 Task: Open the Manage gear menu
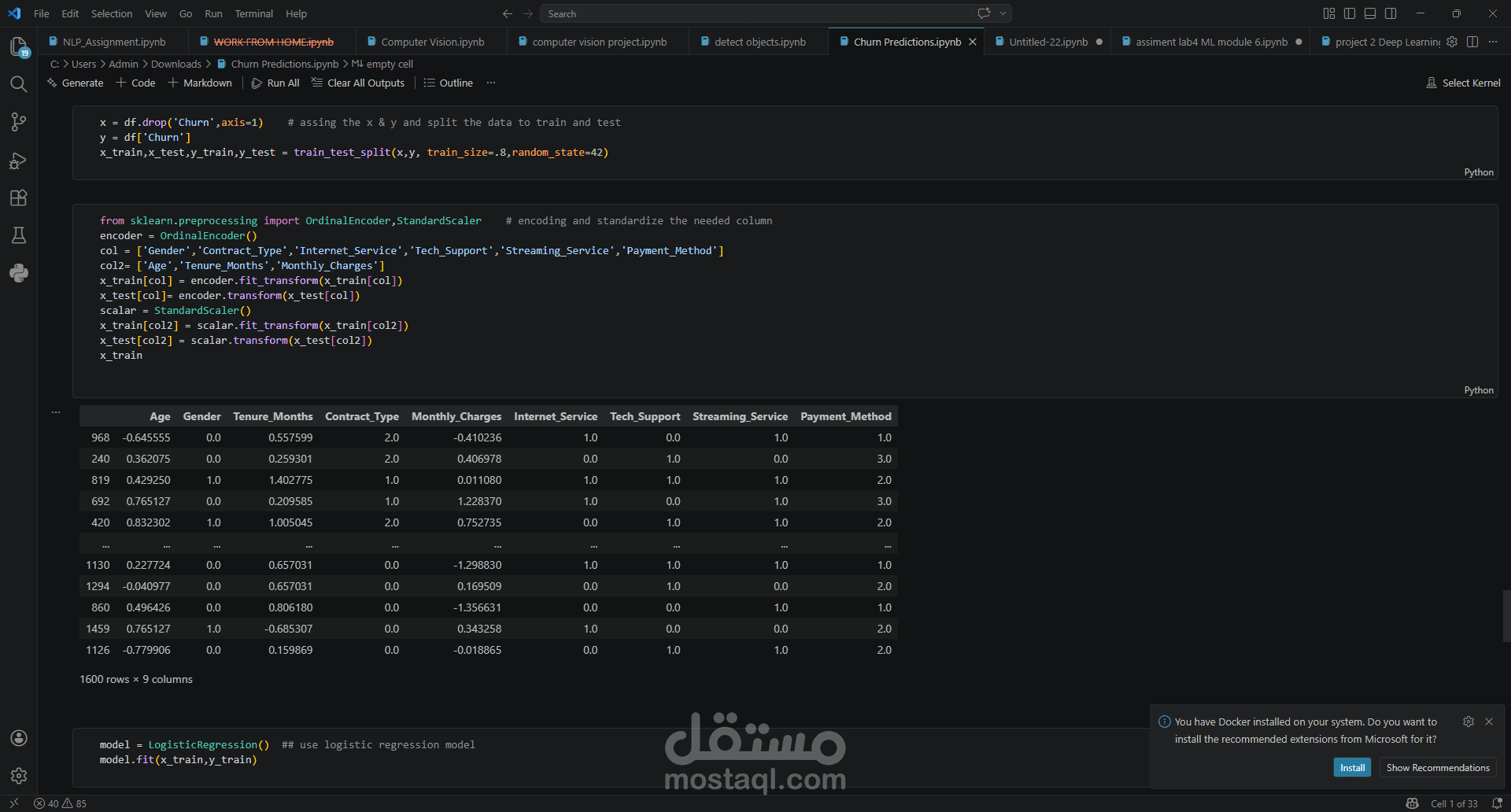pos(19,776)
